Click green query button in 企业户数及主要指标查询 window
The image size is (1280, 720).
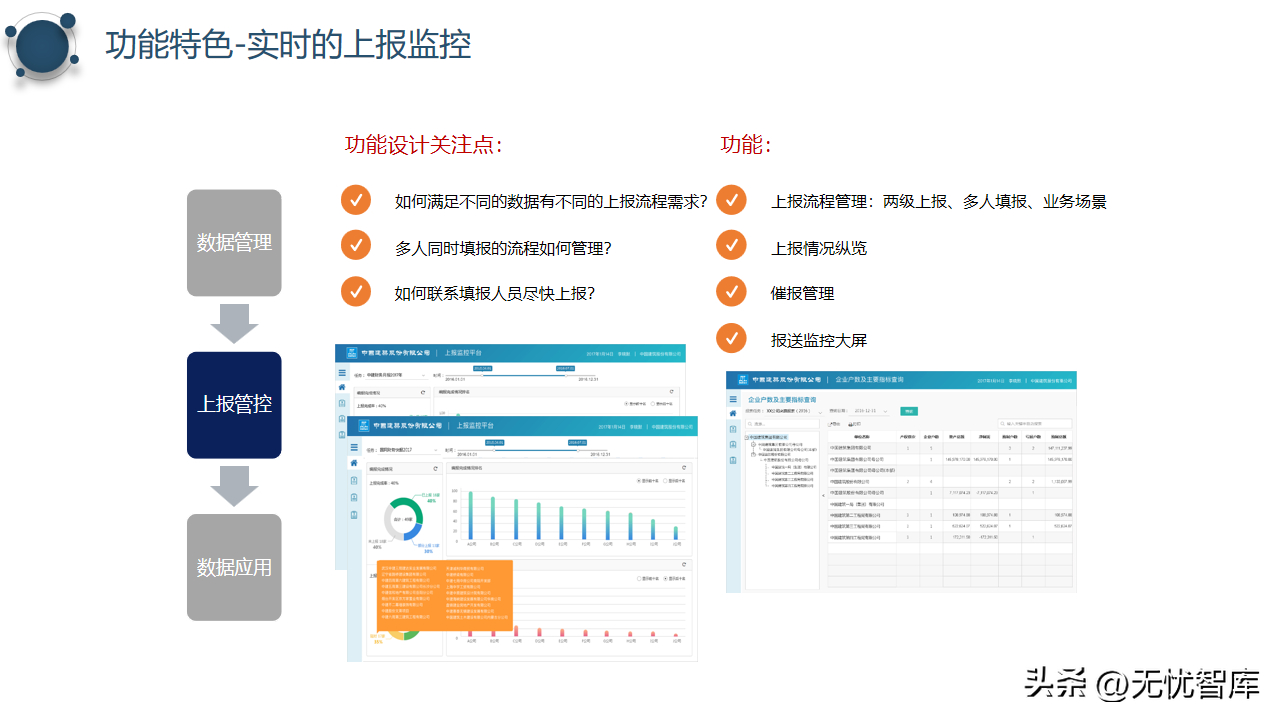pyautogui.click(x=909, y=411)
